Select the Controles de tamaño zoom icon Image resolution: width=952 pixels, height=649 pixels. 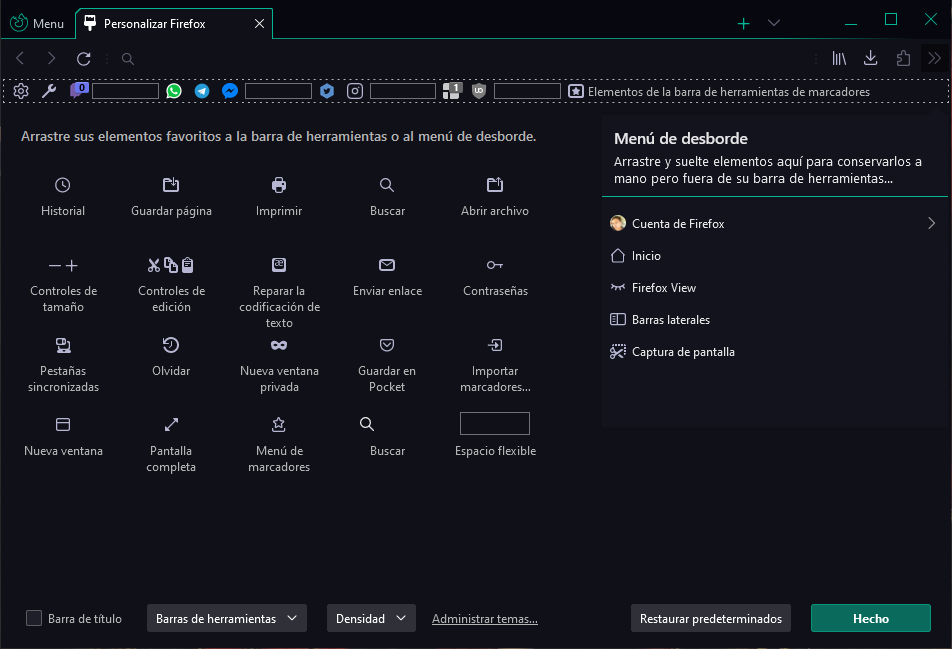63,265
